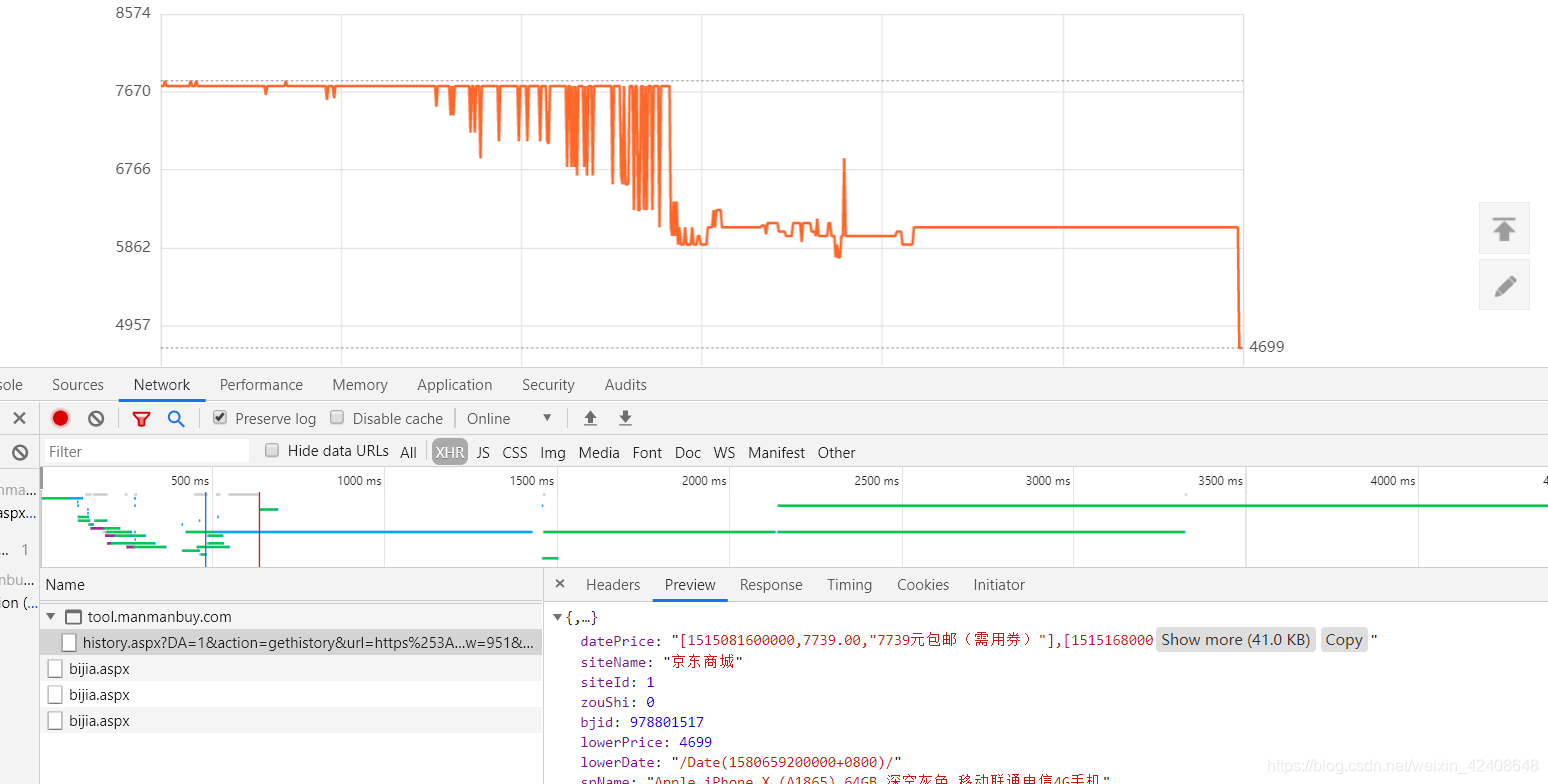Click the 4699 label at chart end
Screen dimensions: 1548x784
1267,347
